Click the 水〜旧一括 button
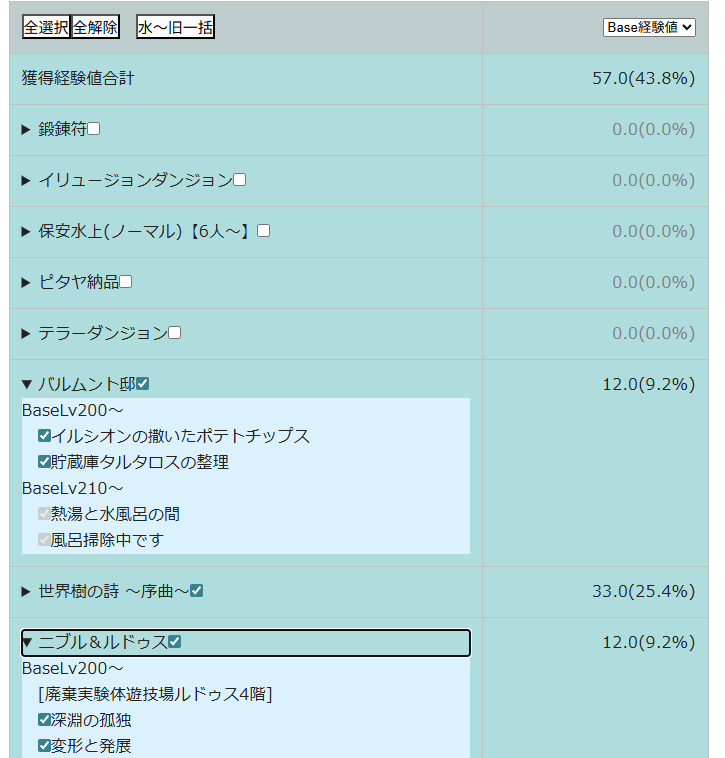 tap(175, 27)
